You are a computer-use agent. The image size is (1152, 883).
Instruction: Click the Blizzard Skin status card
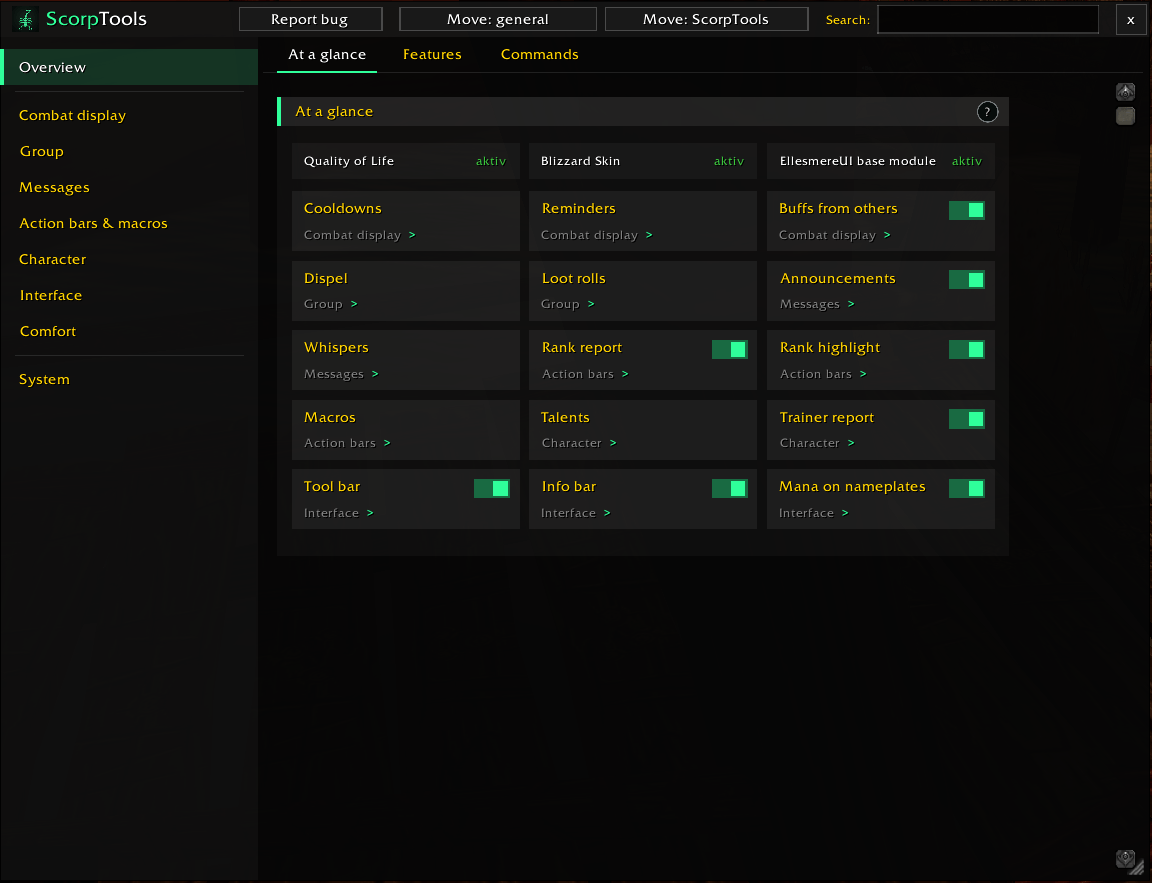(x=643, y=161)
